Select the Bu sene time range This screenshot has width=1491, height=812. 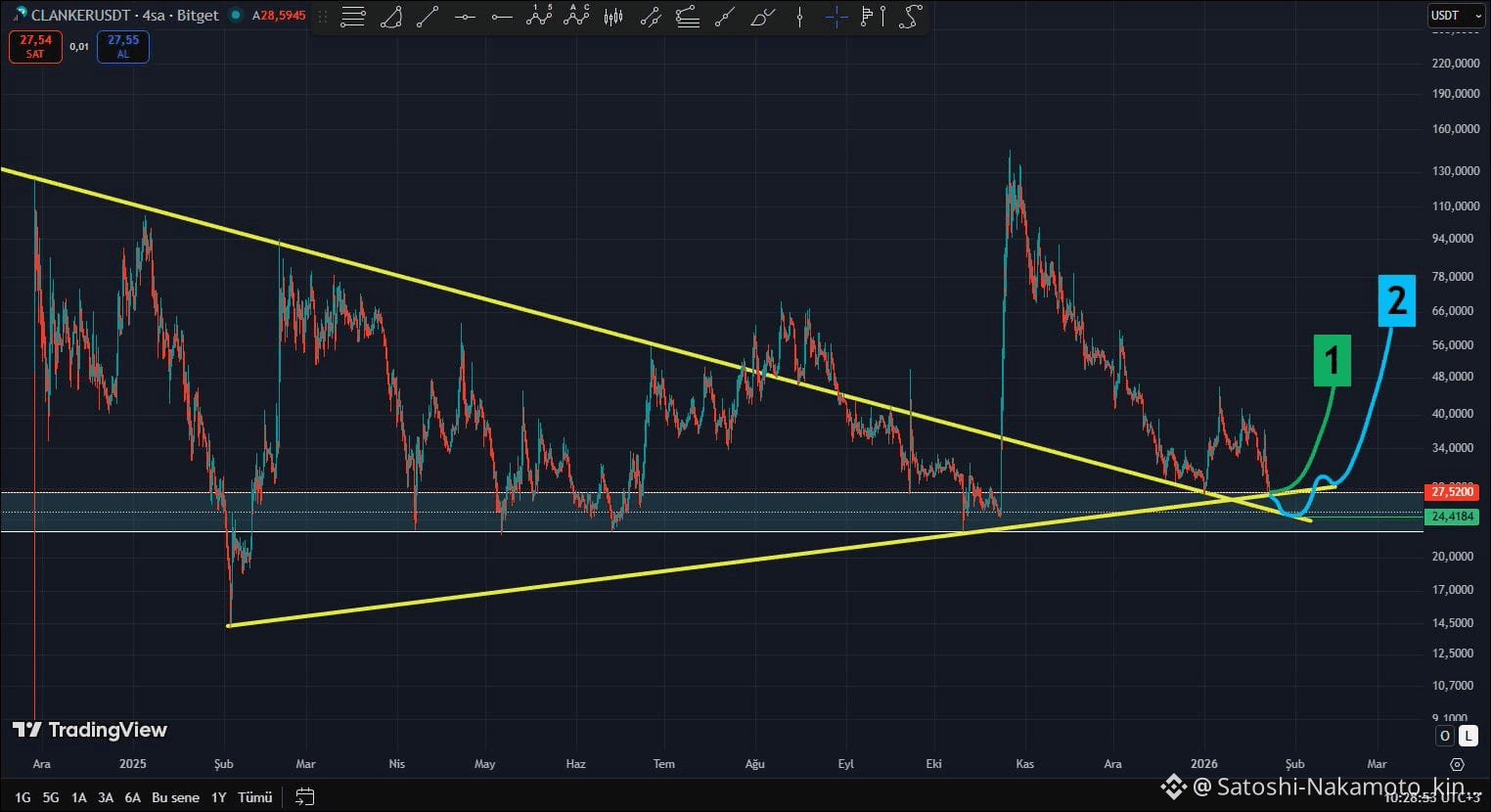coord(175,797)
